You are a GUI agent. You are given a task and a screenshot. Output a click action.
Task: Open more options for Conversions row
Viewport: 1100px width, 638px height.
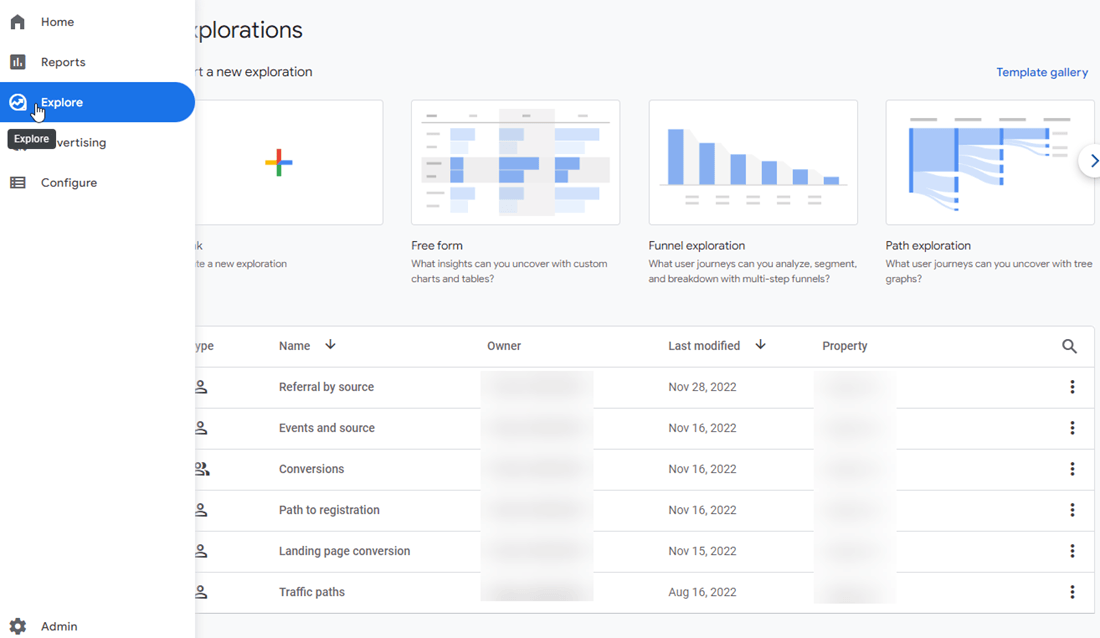[x=1072, y=469]
